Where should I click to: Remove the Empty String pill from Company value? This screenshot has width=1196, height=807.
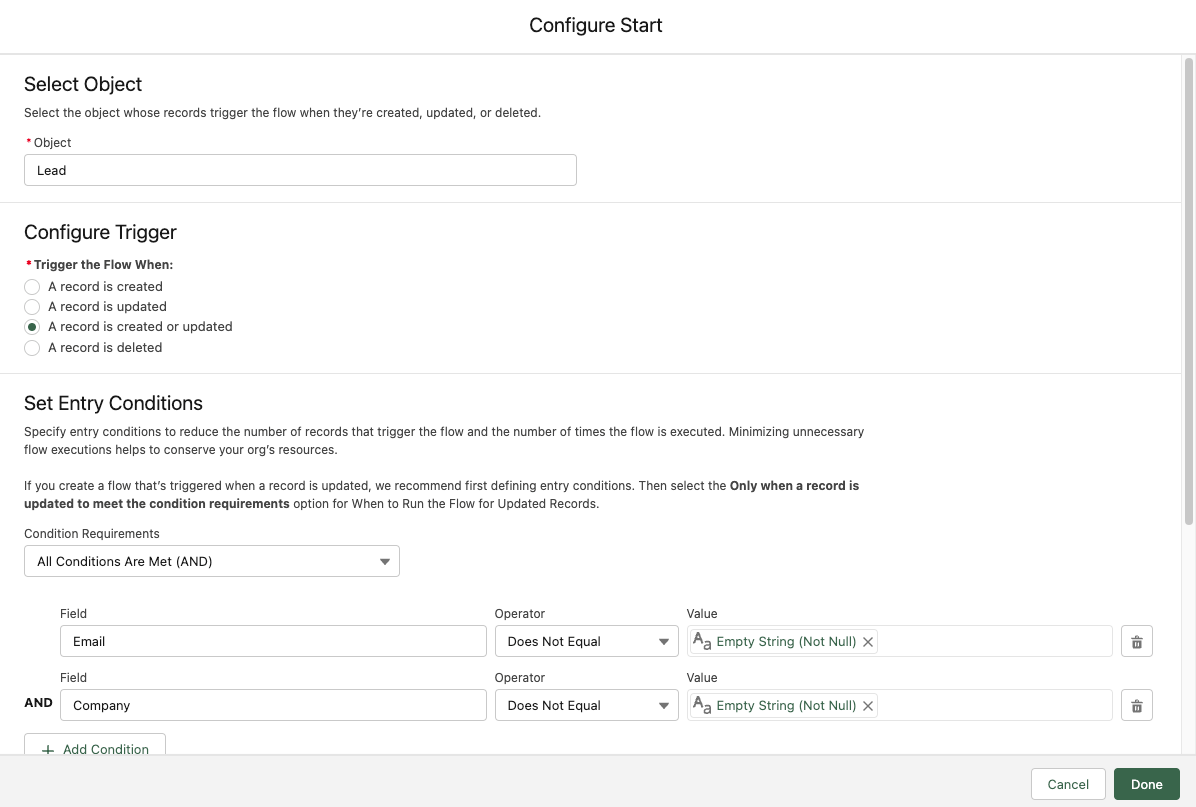[x=868, y=705]
